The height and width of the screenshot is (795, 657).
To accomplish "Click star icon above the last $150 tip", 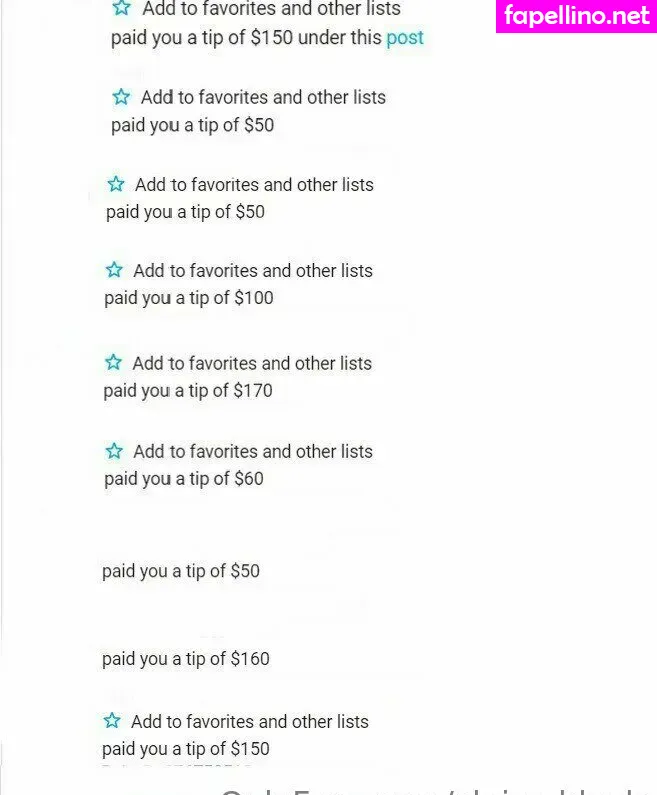I will coord(112,721).
